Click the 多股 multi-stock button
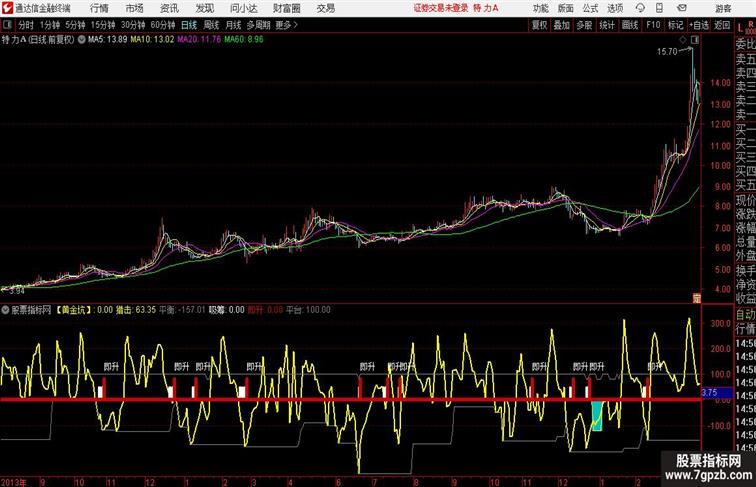Image resolution: width=756 pixels, height=487 pixels. 584,25
